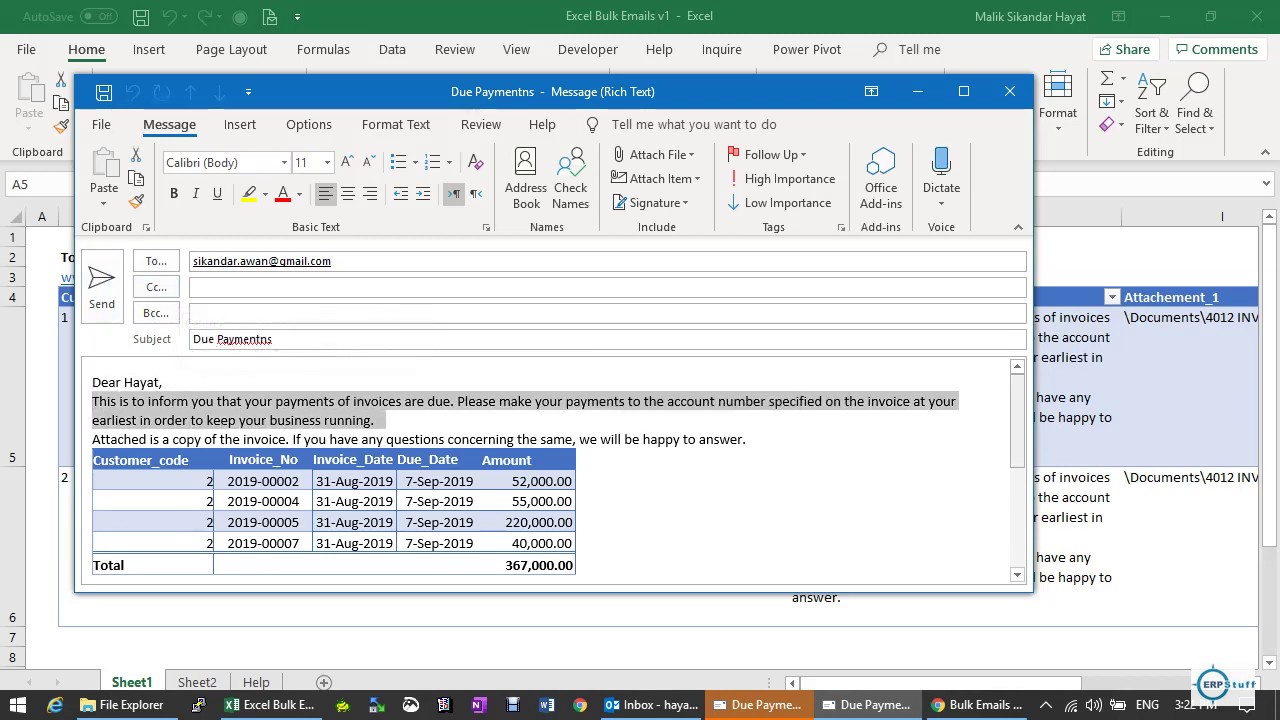This screenshot has height=720, width=1280.
Task: Decrease font size with Shrink Font icon
Action: [368, 162]
